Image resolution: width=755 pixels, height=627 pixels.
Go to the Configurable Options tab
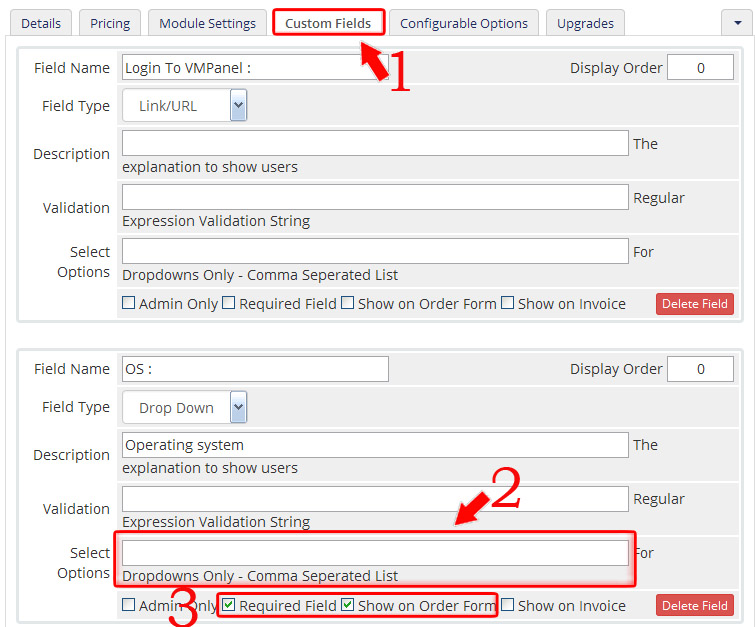point(463,23)
